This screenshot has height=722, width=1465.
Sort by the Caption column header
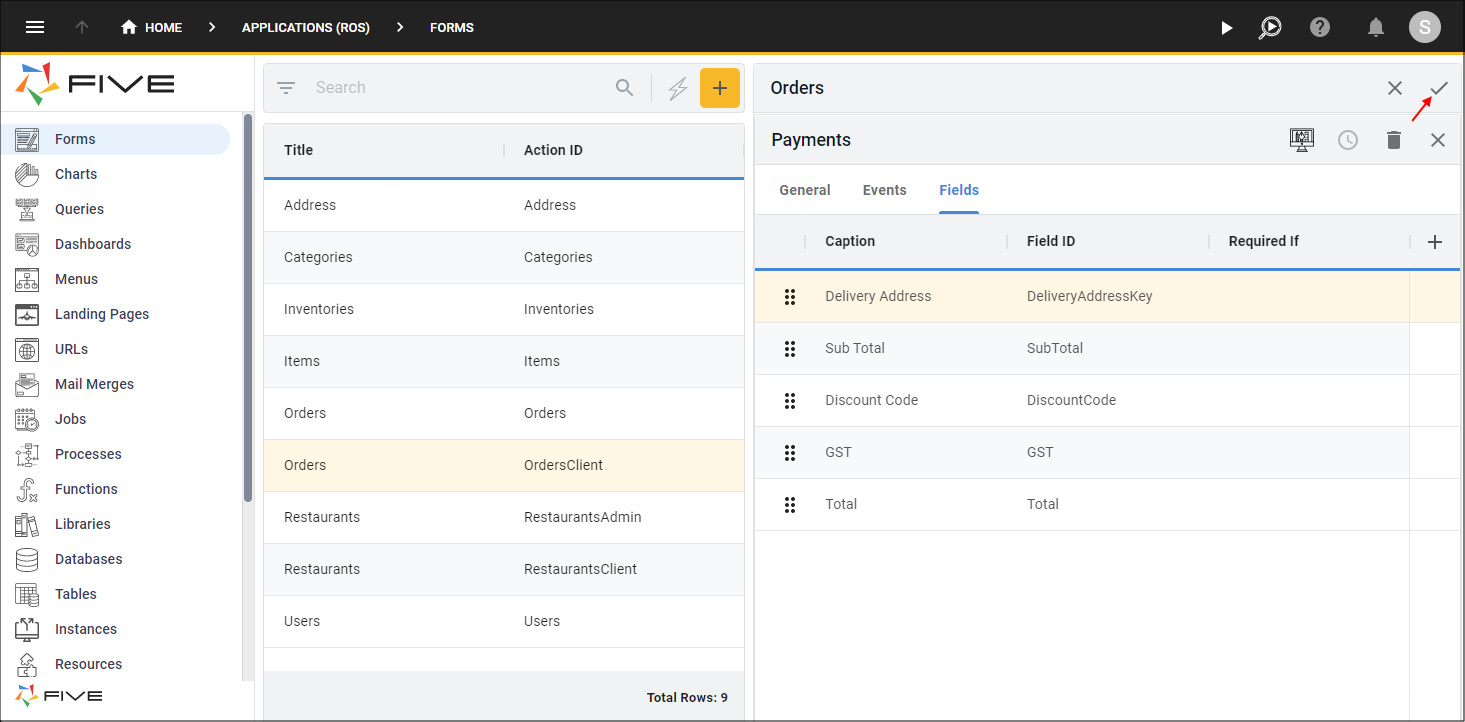(x=850, y=241)
